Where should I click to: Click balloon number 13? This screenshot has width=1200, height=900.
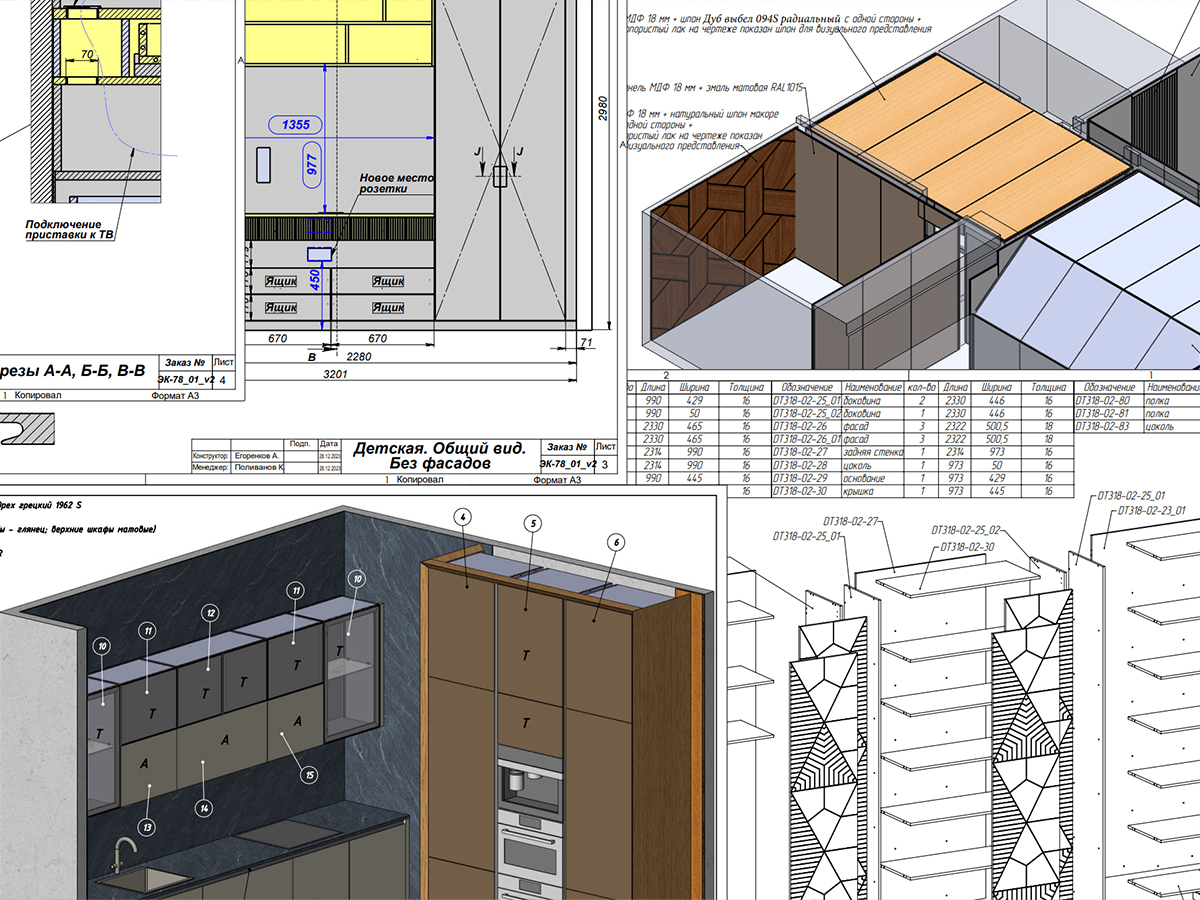[x=148, y=827]
